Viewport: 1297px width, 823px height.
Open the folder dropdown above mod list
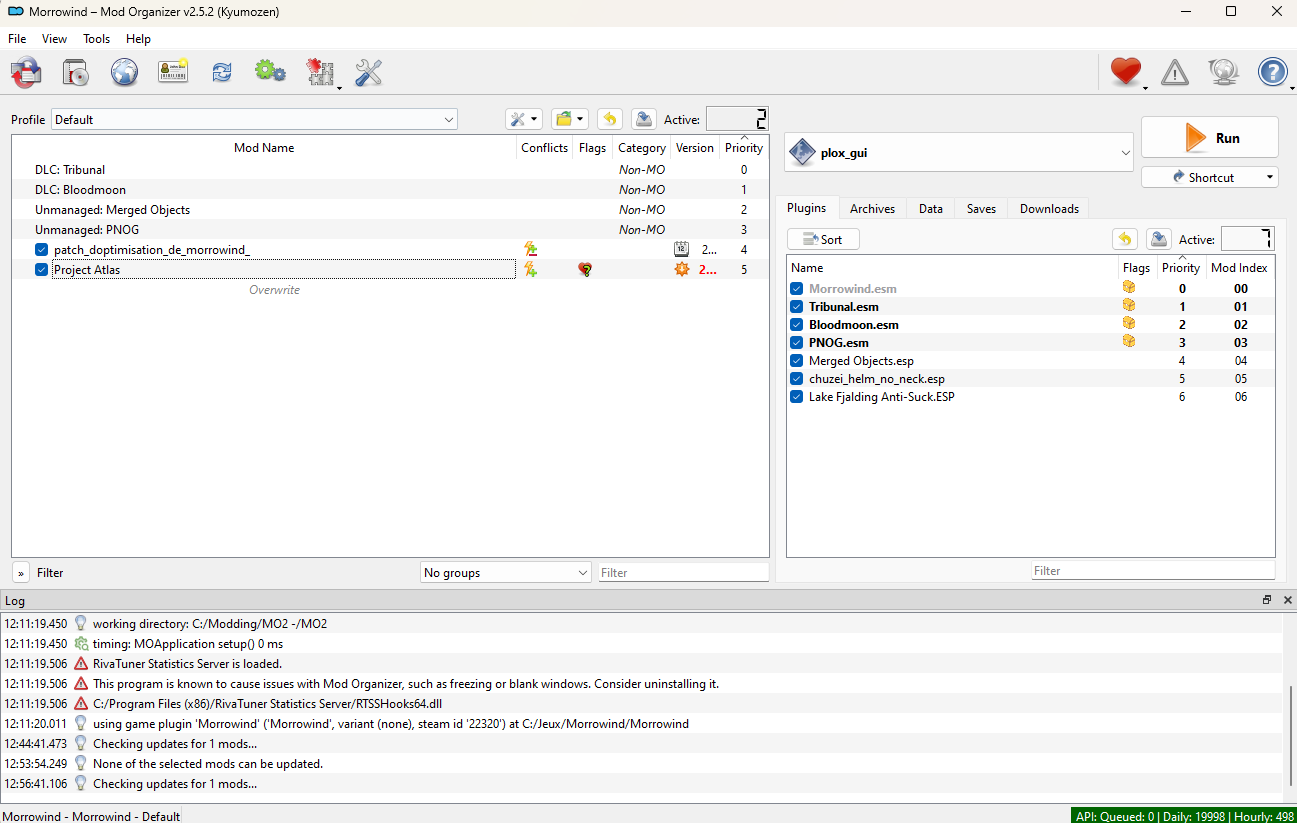tap(570, 119)
